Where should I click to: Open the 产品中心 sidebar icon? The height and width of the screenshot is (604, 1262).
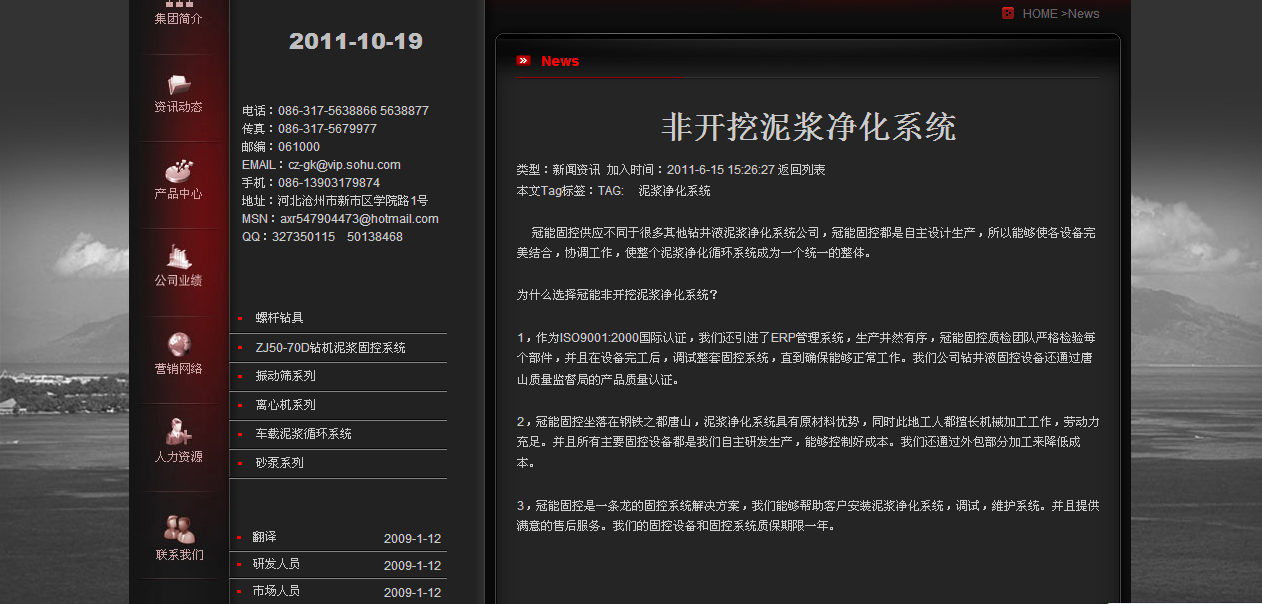point(179,171)
